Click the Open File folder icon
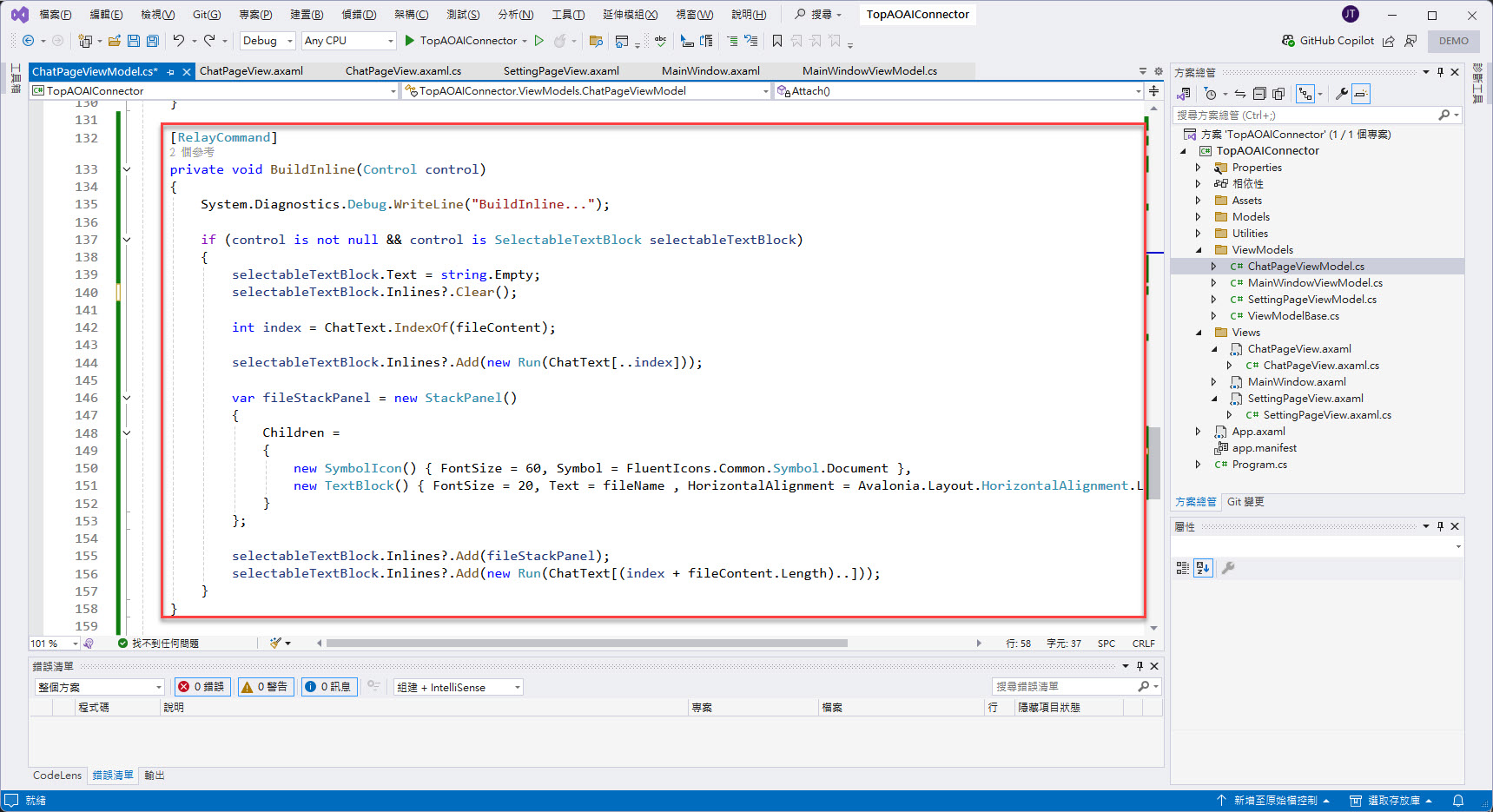The image size is (1493, 812). [x=115, y=41]
